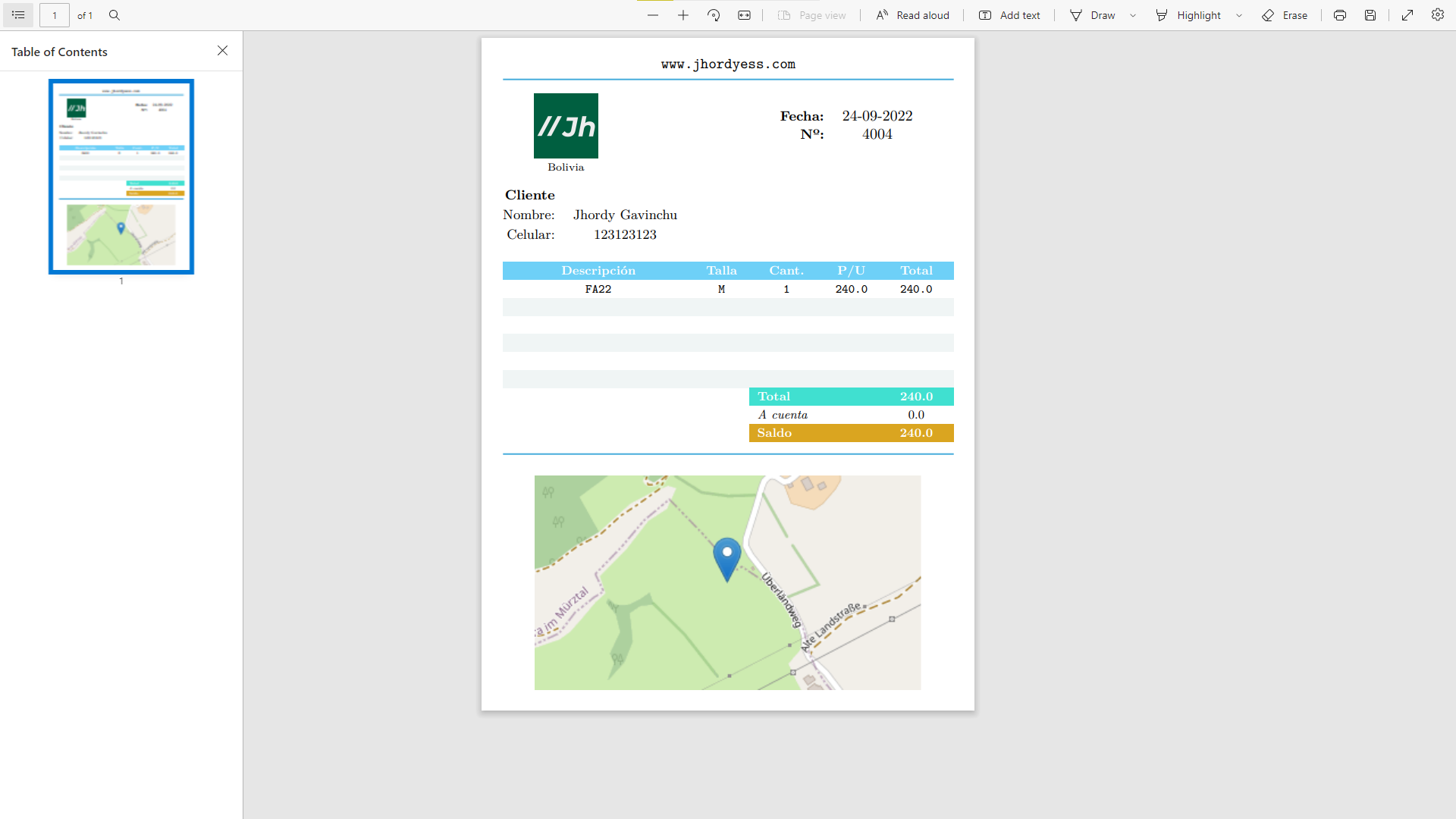Zoom in on the PDF
Image resolution: width=1456 pixels, height=819 pixels.
682,15
